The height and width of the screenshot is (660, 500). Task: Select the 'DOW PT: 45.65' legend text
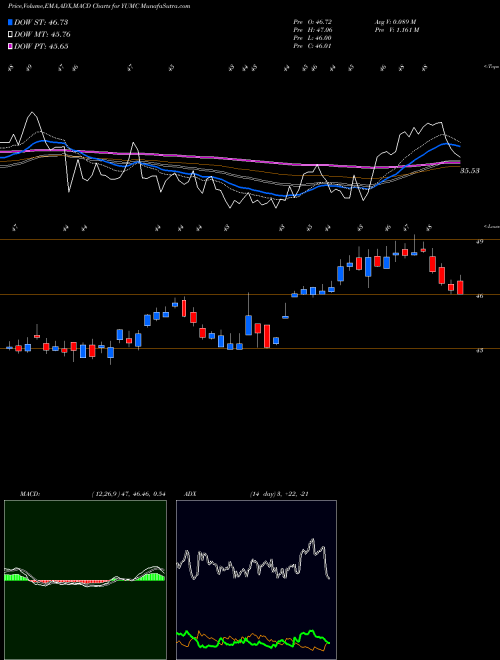[x=41, y=46]
